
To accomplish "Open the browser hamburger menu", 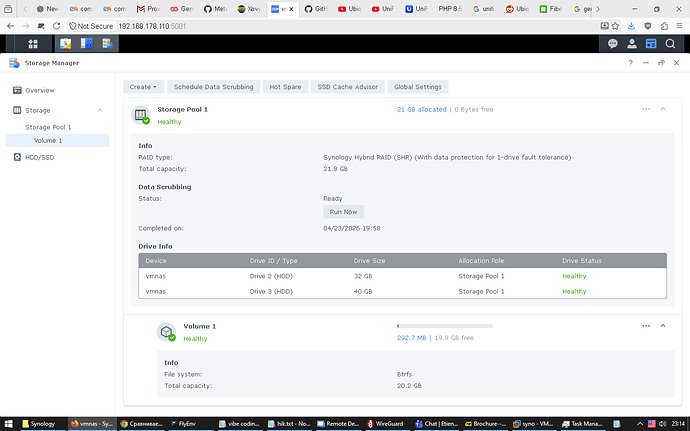I will [x=679, y=26].
